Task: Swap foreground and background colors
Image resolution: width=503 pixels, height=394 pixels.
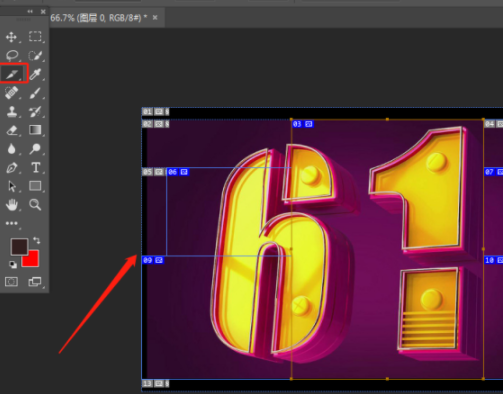Action: coord(37,240)
